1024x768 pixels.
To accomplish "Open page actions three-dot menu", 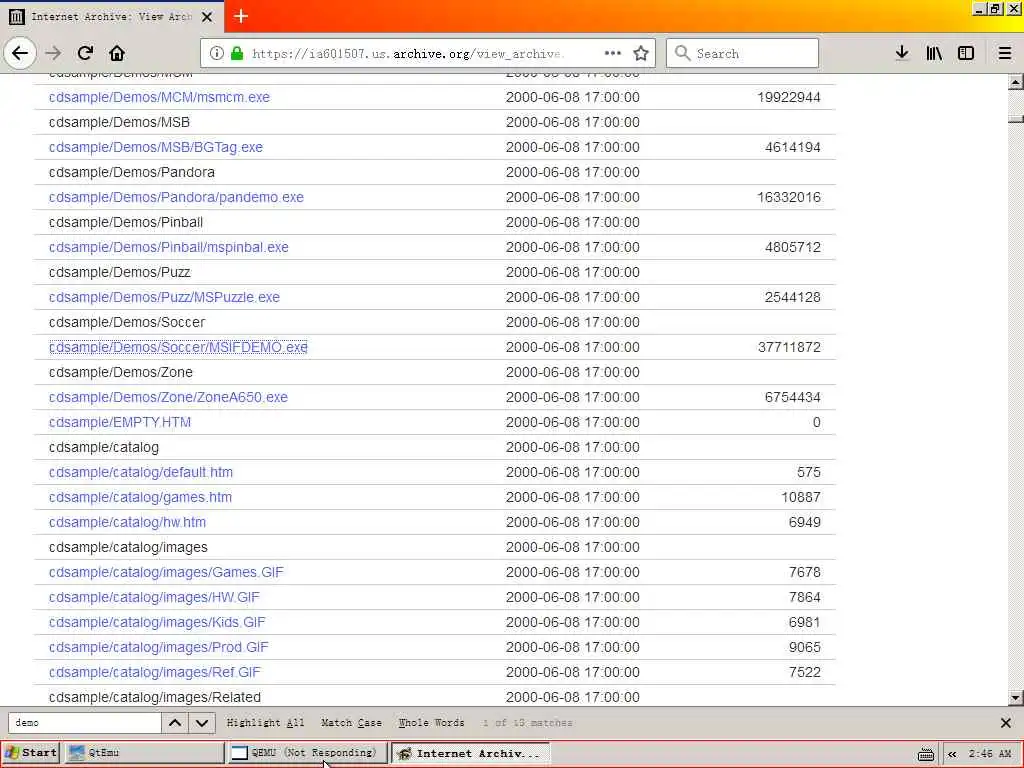I will pos(613,53).
